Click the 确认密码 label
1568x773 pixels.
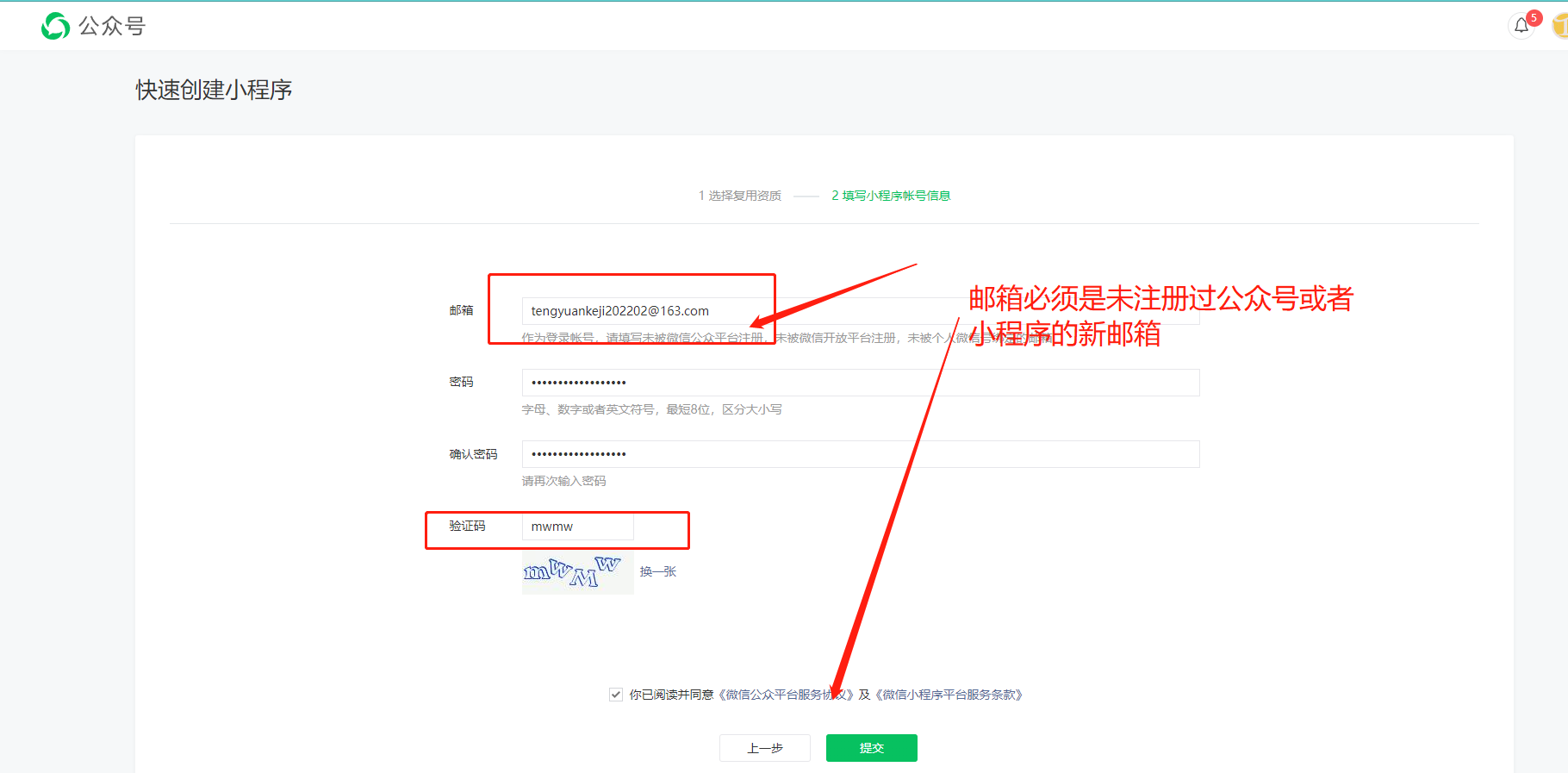[473, 454]
